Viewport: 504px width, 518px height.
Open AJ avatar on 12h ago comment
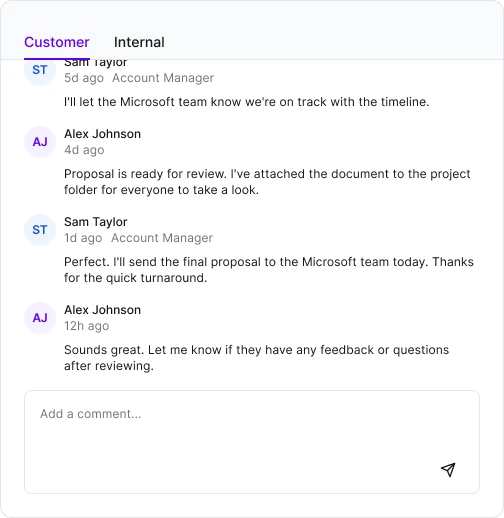pyautogui.click(x=40, y=318)
